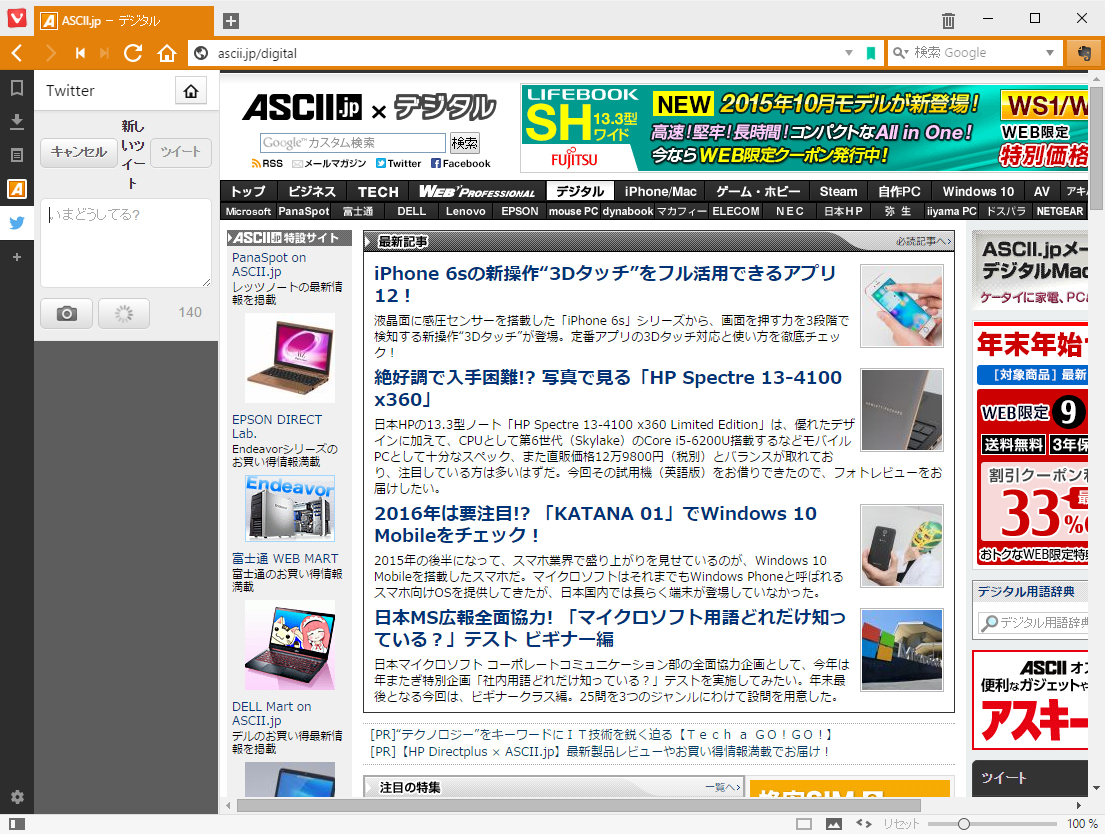Open the iPhone 6s article thumbnail
This screenshot has height=834, width=1105.
tap(901, 305)
